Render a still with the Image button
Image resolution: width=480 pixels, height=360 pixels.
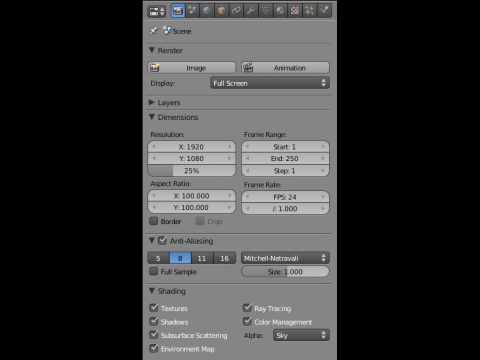(192, 68)
